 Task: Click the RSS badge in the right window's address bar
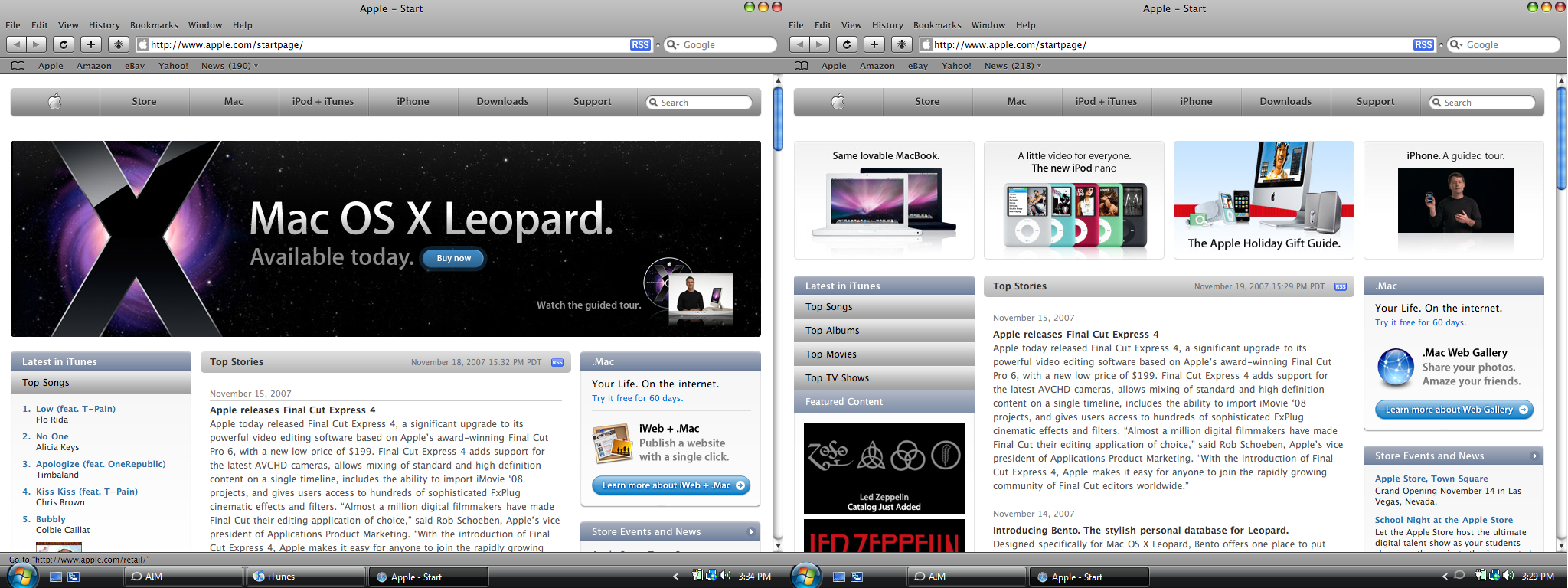[x=1423, y=45]
